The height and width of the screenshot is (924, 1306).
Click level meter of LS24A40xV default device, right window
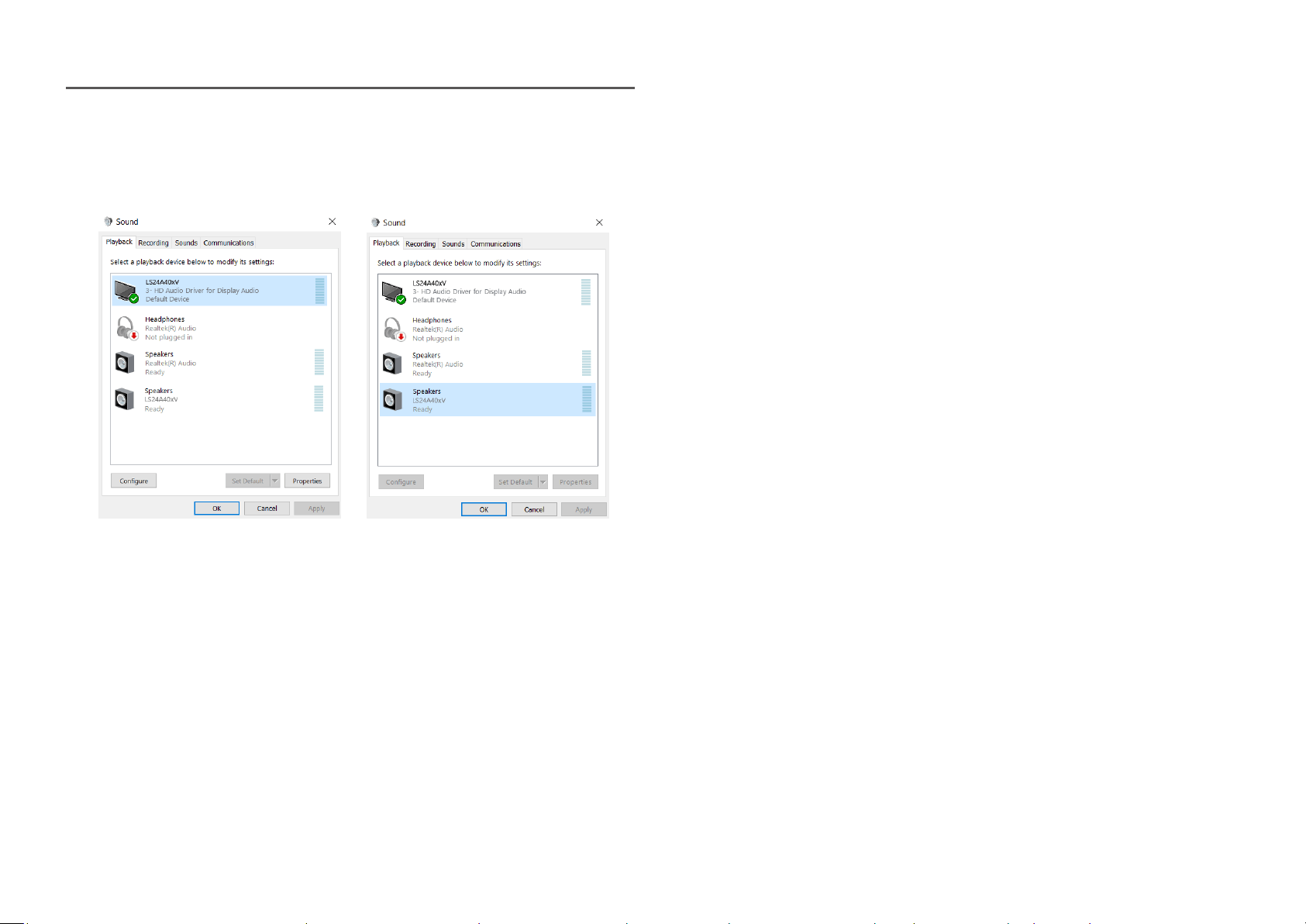tap(586, 291)
